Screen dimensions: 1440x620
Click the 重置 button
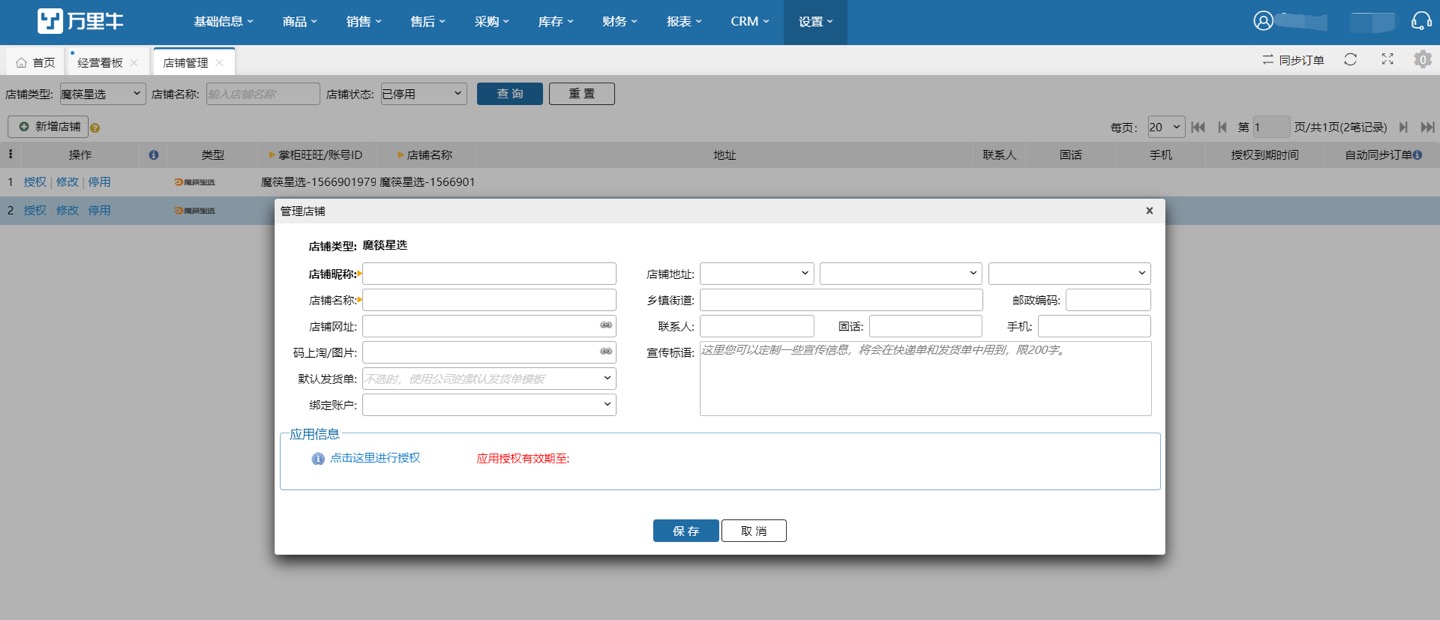pos(582,94)
